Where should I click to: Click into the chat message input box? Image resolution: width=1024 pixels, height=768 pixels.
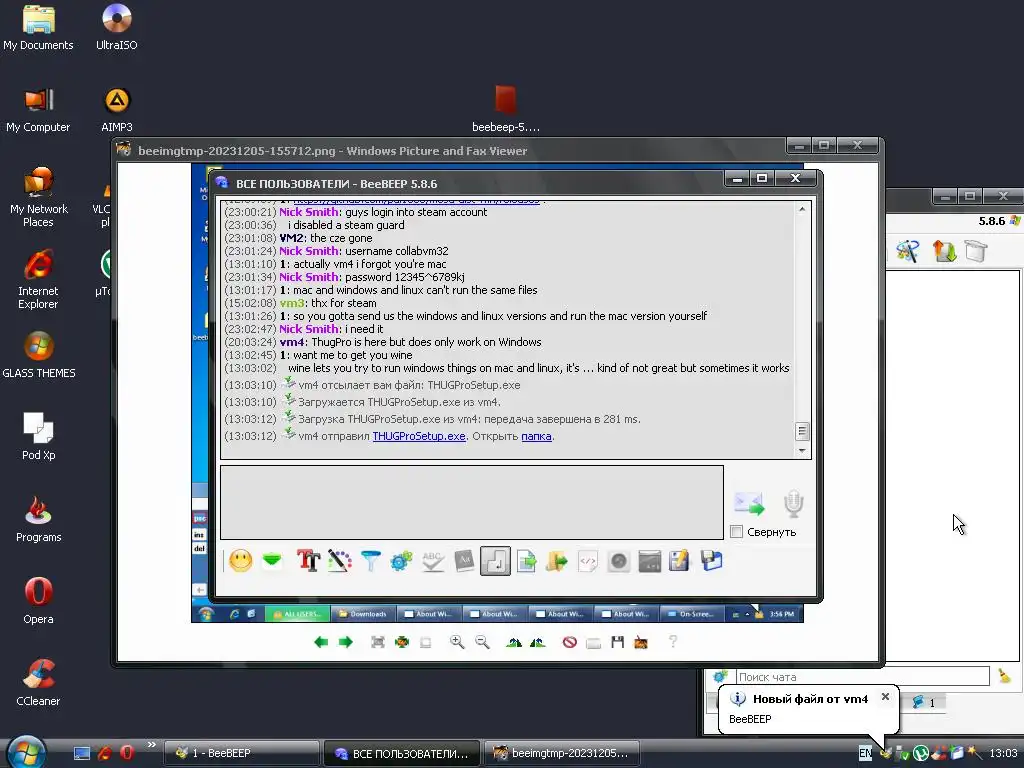coord(472,502)
